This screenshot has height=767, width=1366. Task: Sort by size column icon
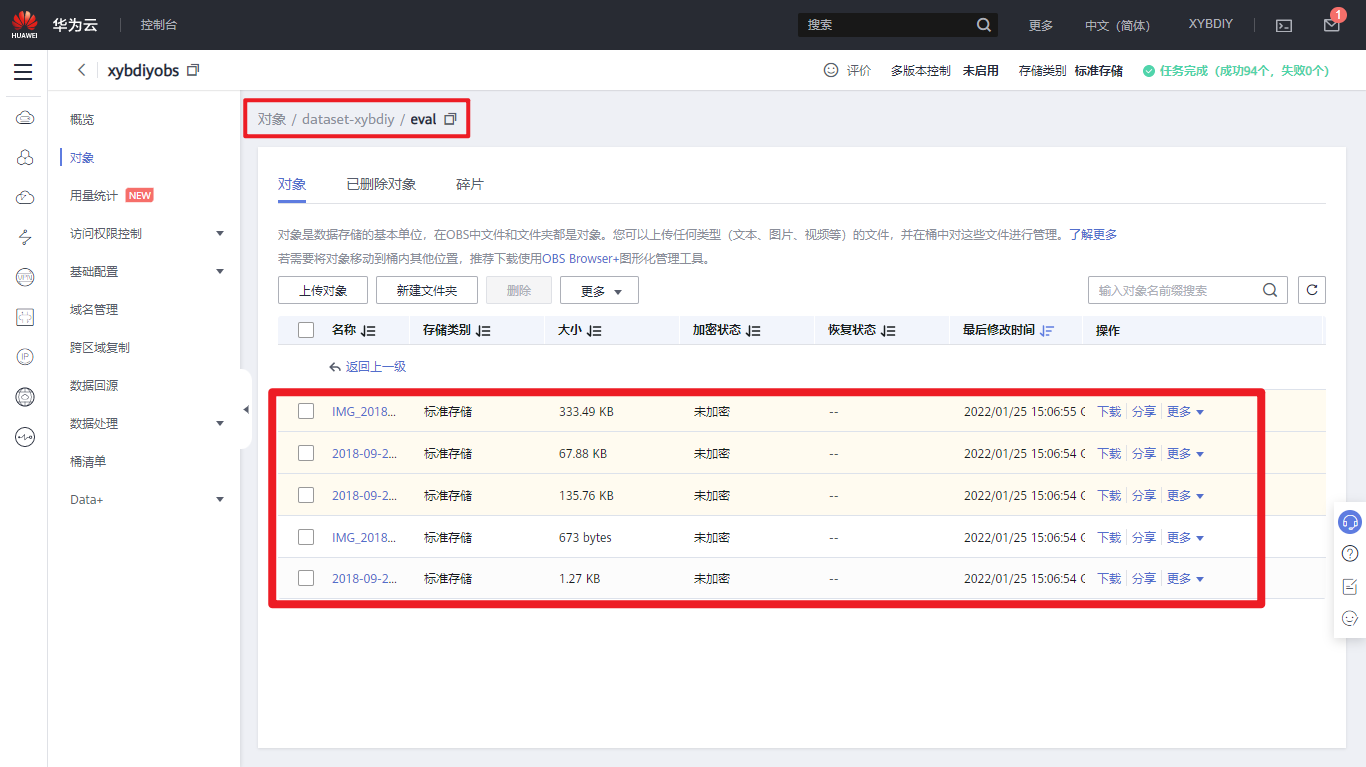[x=594, y=331]
